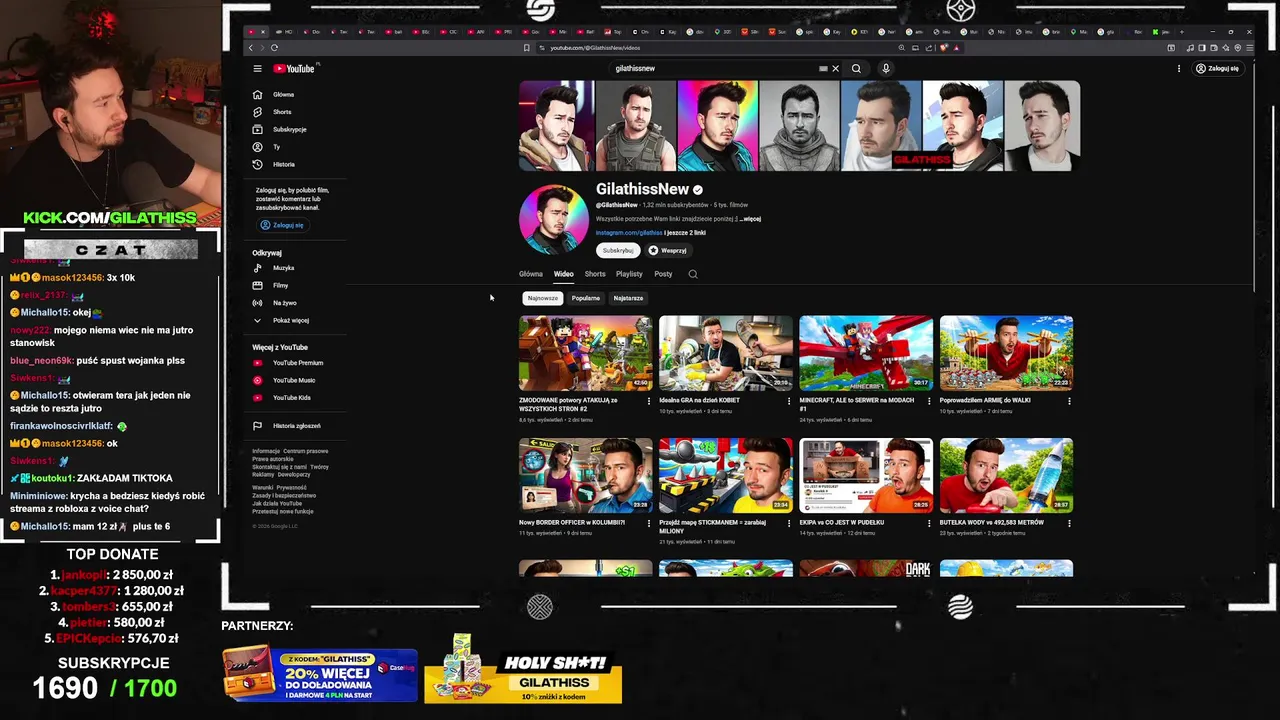1280x720 pixels.
Task: Open the EKIPA vs CO JEST W PUDEŁKU thumbnail
Action: (x=866, y=475)
